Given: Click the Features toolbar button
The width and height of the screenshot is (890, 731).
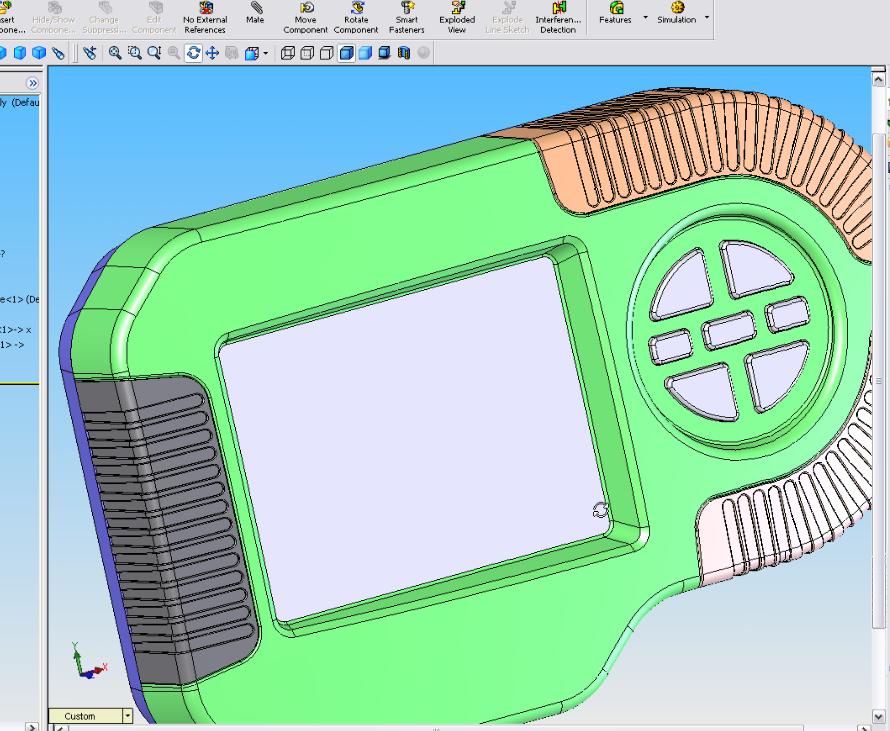Looking at the screenshot, I should [616, 13].
